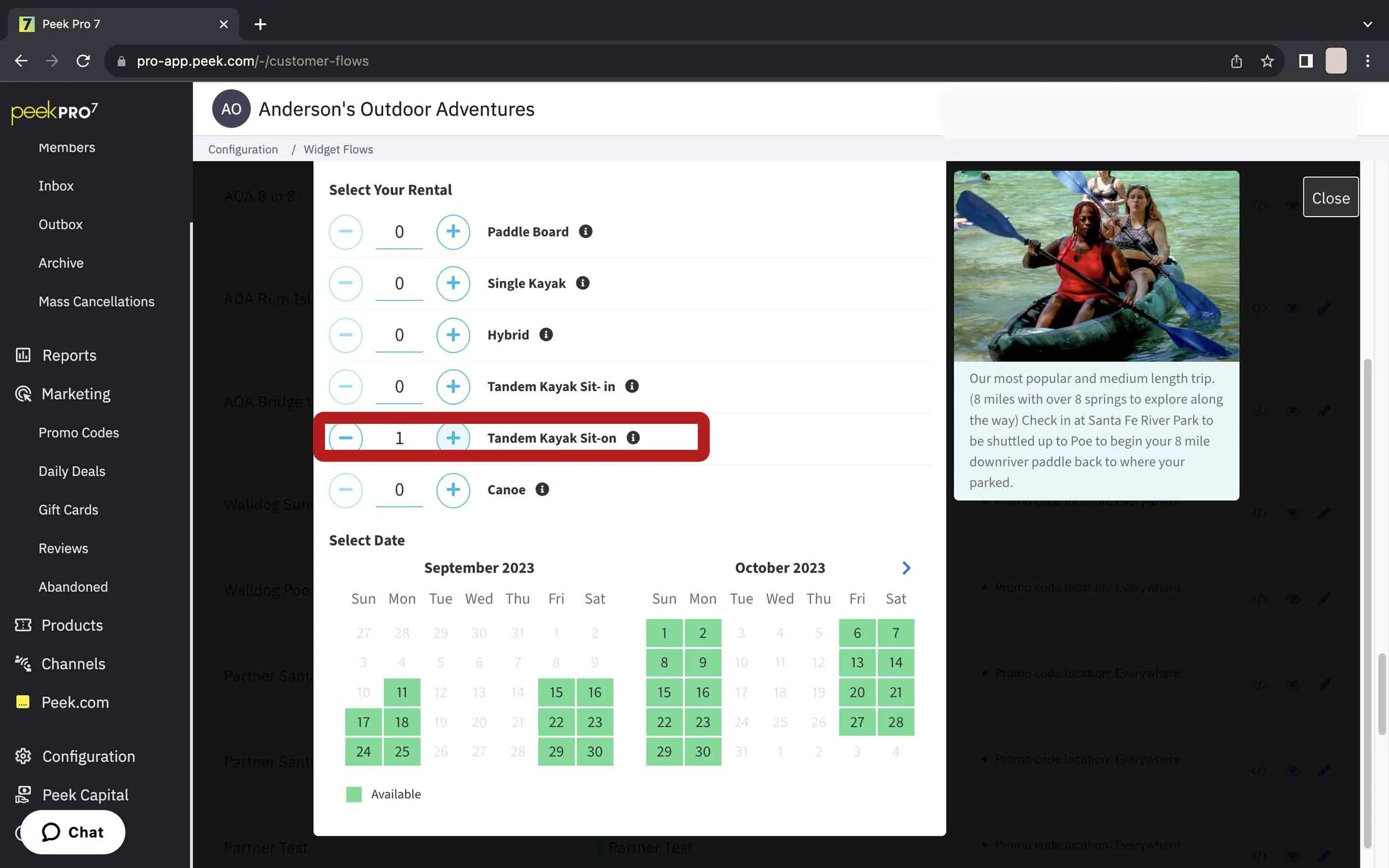Click info icon next to Canoe
The height and width of the screenshot is (868, 1389).
pyautogui.click(x=542, y=489)
